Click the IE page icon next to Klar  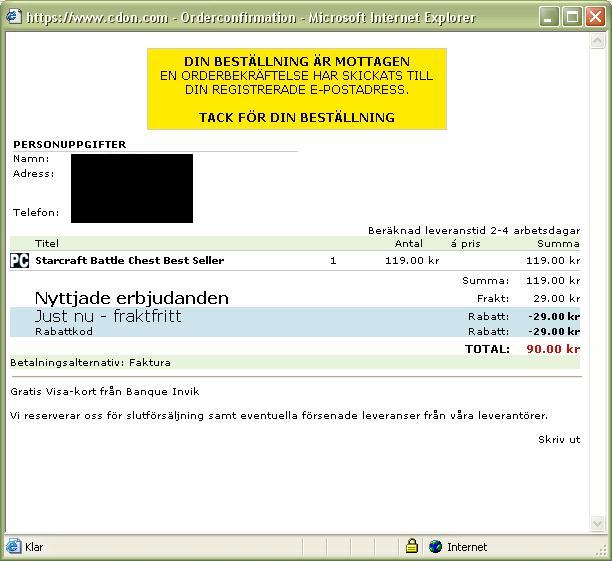coord(13,546)
